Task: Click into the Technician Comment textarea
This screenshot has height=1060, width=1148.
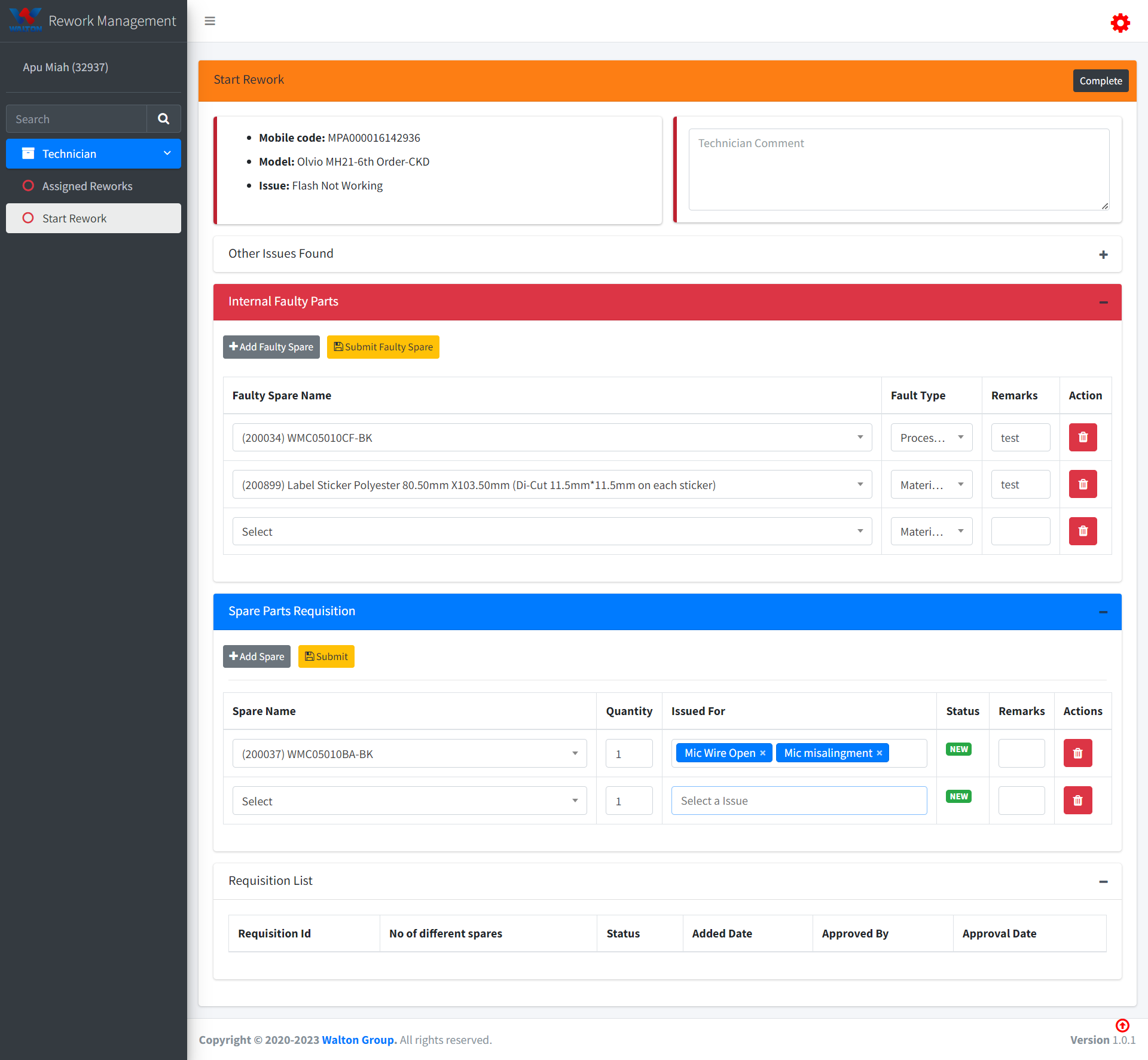Action: point(898,170)
